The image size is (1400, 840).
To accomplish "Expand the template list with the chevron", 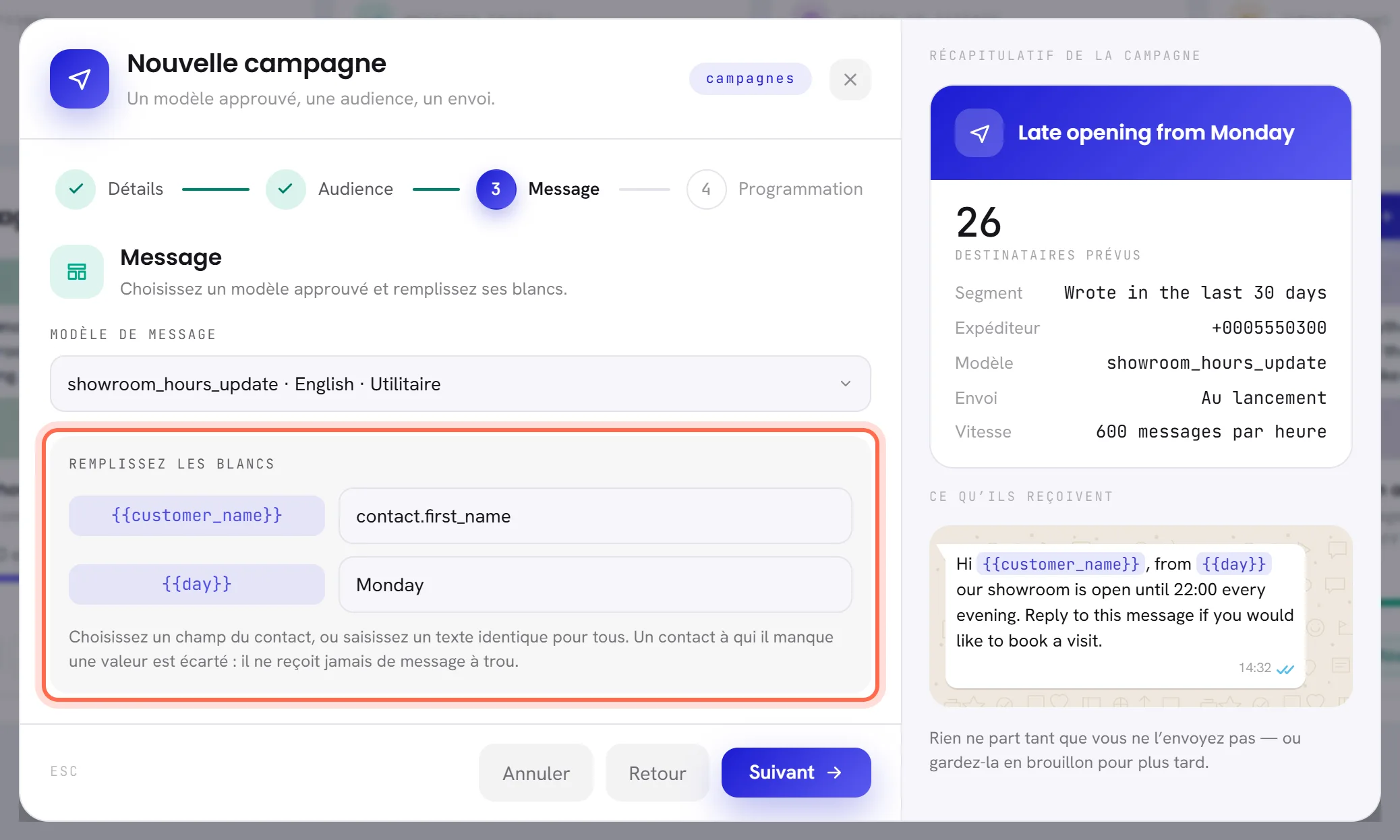I will 845,384.
